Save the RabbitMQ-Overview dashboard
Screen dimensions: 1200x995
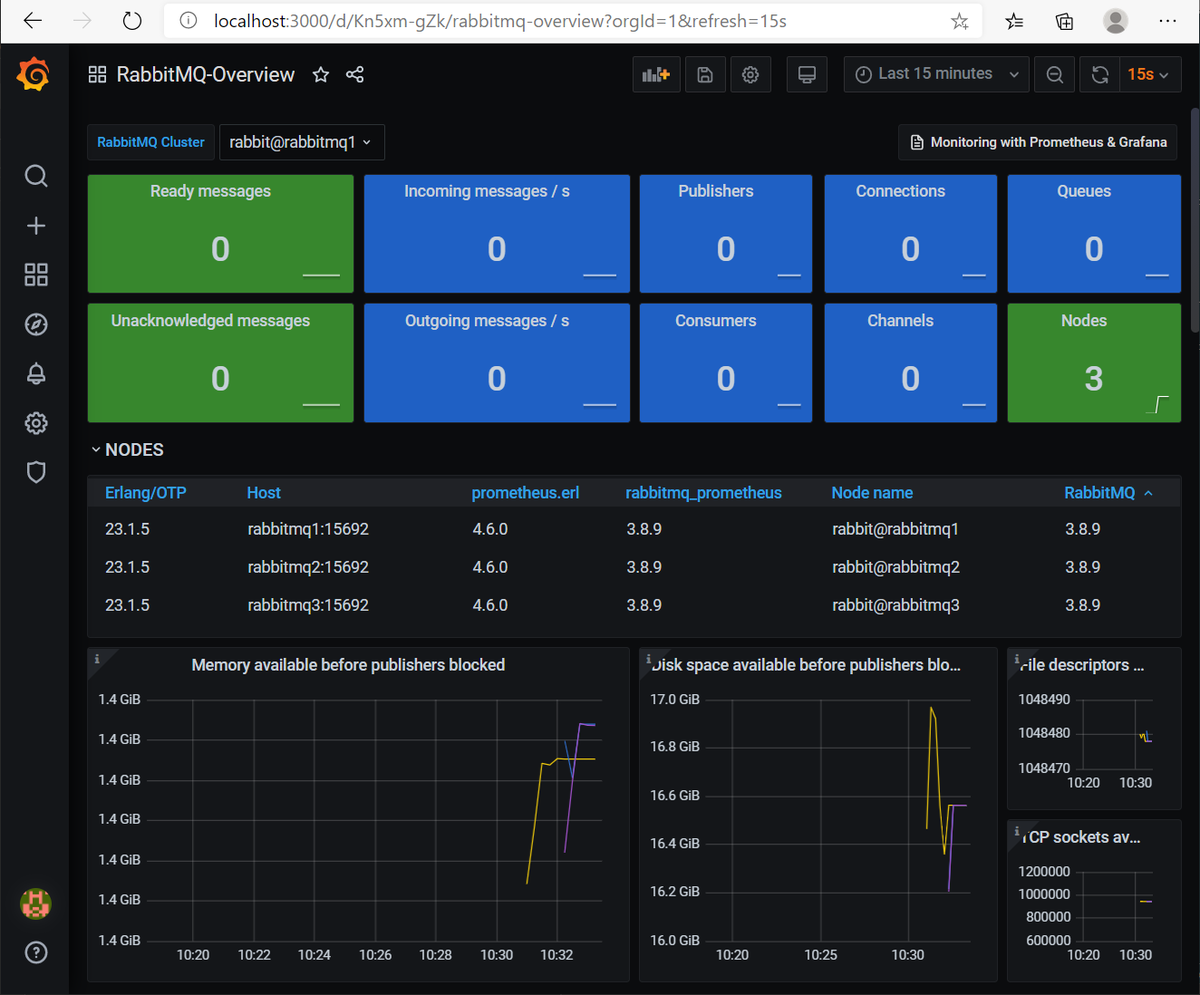pyautogui.click(x=705, y=73)
